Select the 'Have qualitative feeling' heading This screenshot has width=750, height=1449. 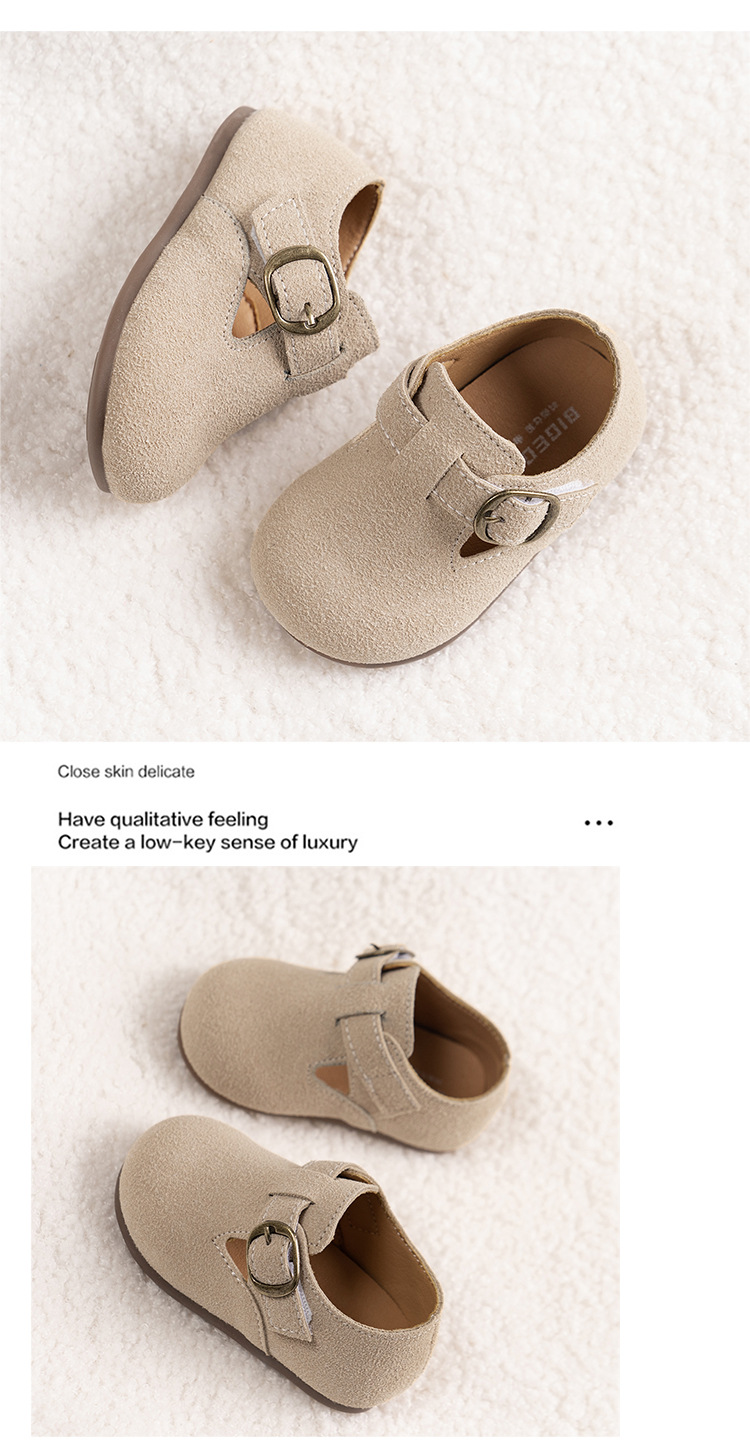tap(163, 819)
